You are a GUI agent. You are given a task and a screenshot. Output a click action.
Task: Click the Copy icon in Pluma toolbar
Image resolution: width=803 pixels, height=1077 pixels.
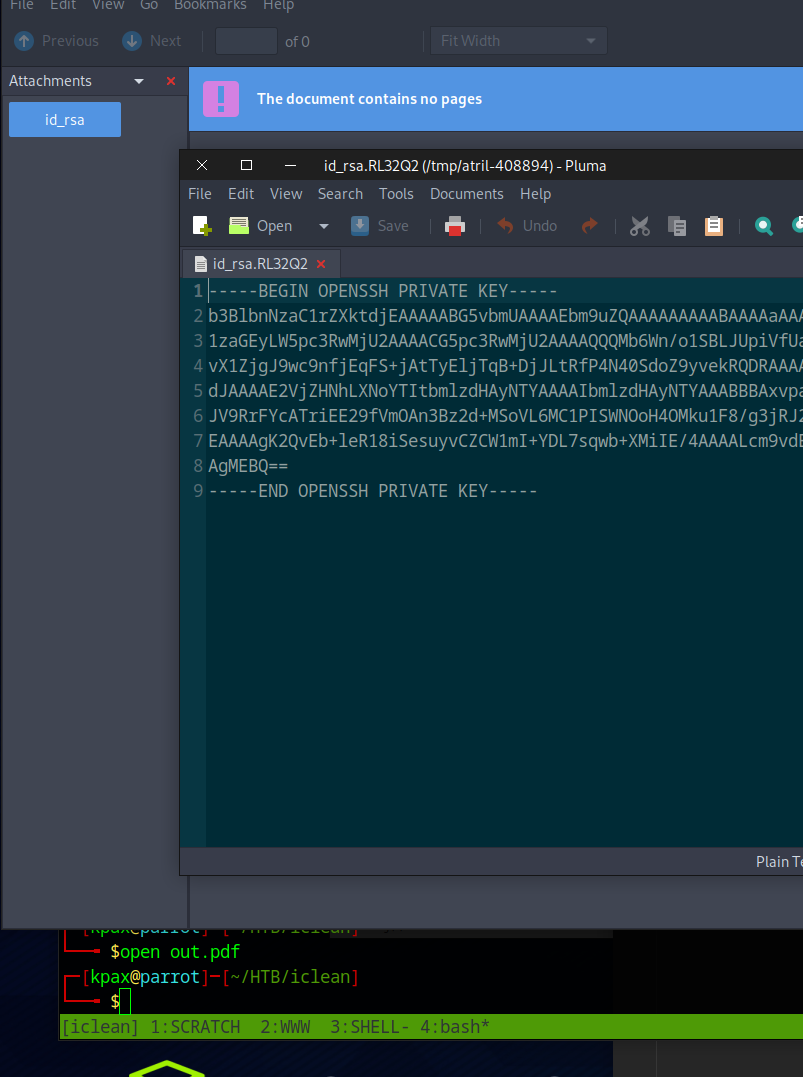[x=677, y=226]
